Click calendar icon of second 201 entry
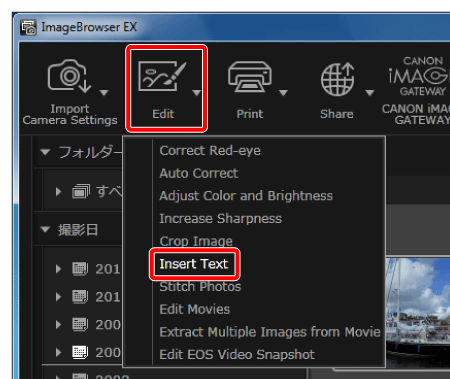The width and height of the screenshot is (450, 379). click(80, 296)
